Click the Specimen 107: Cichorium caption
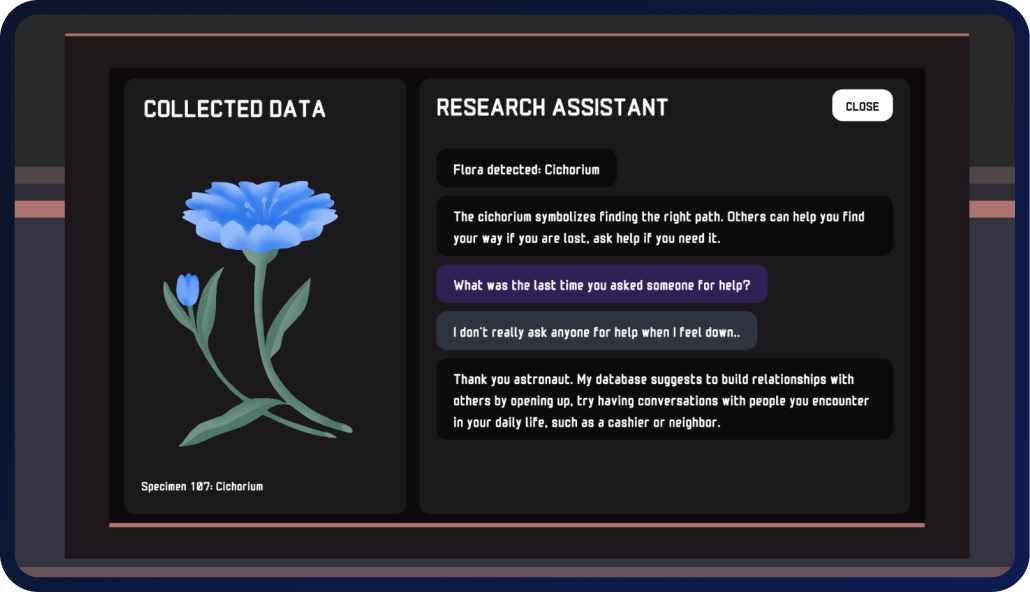The height and width of the screenshot is (592, 1030). [x=202, y=486]
